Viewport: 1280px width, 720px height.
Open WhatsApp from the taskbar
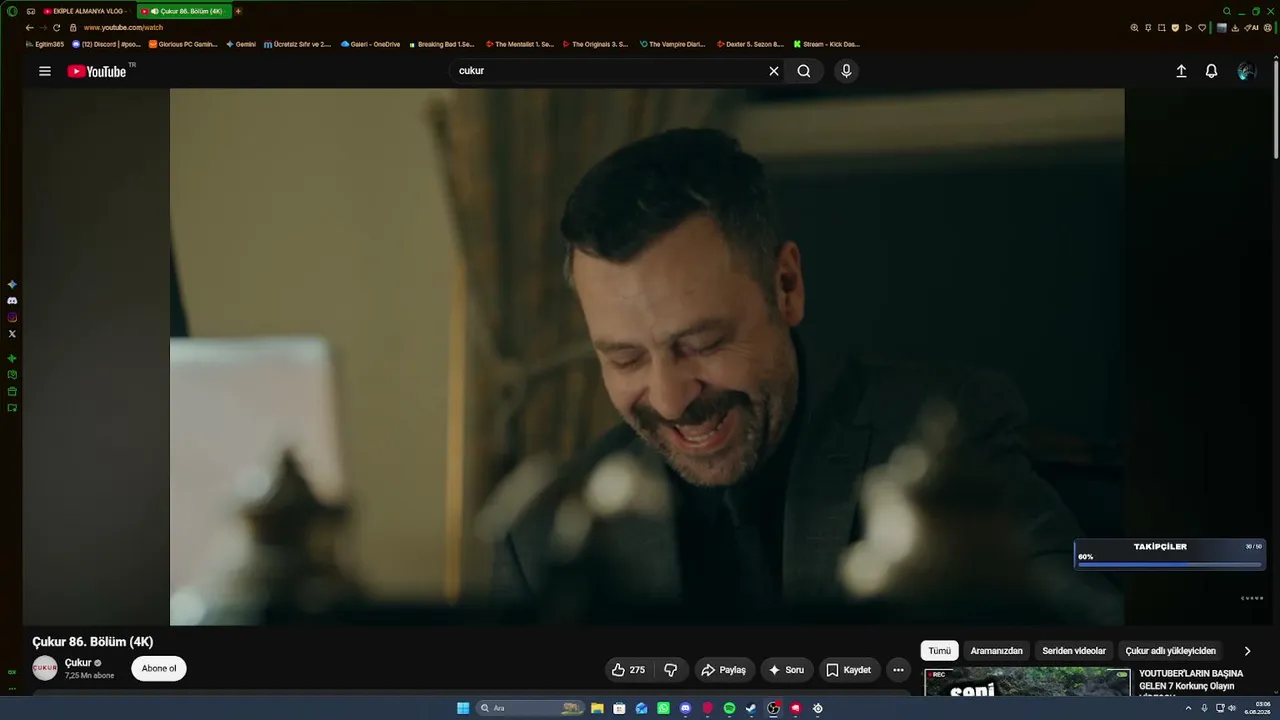[663, 708]
